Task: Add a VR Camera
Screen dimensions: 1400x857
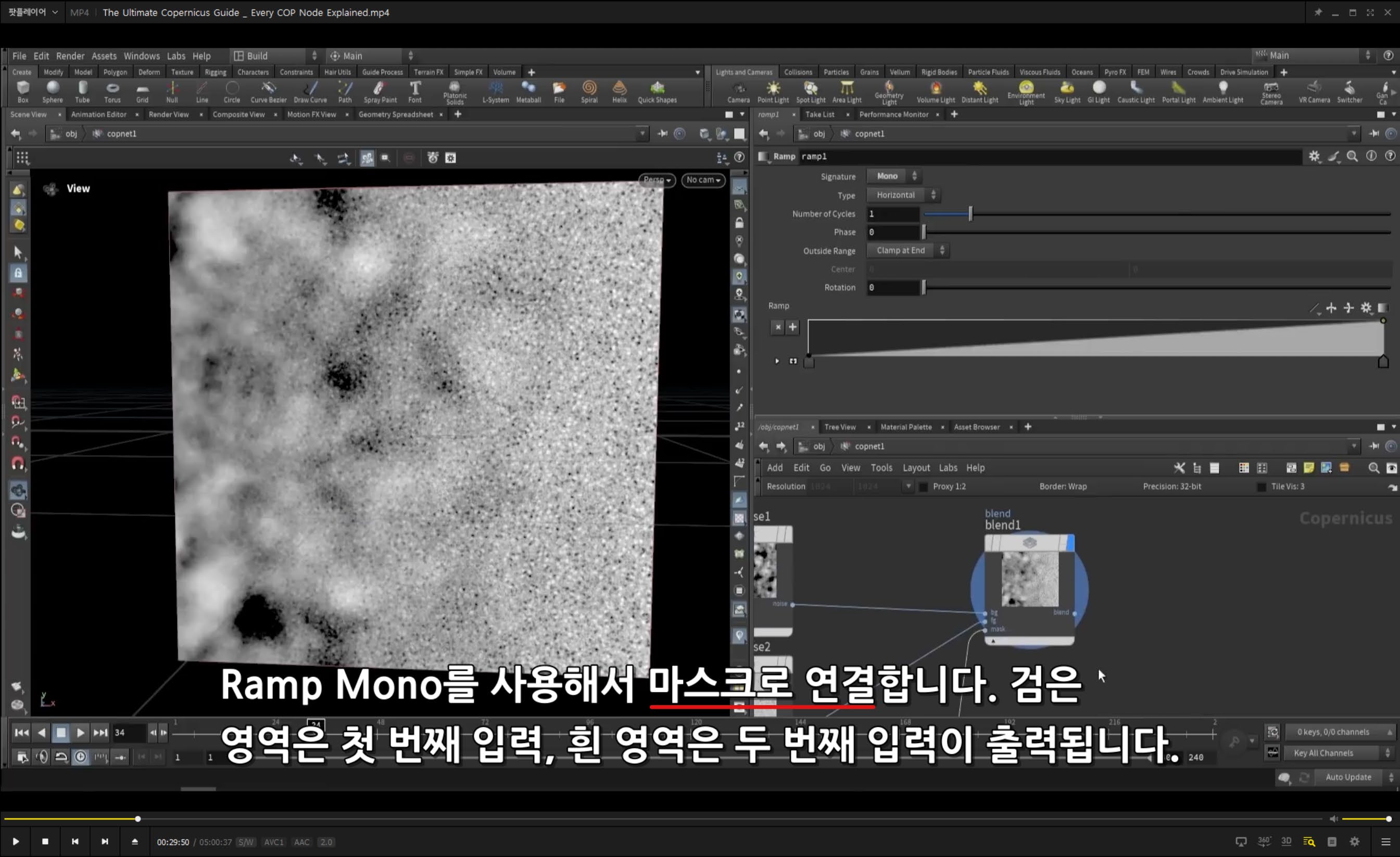Action: click(1314, 93)
